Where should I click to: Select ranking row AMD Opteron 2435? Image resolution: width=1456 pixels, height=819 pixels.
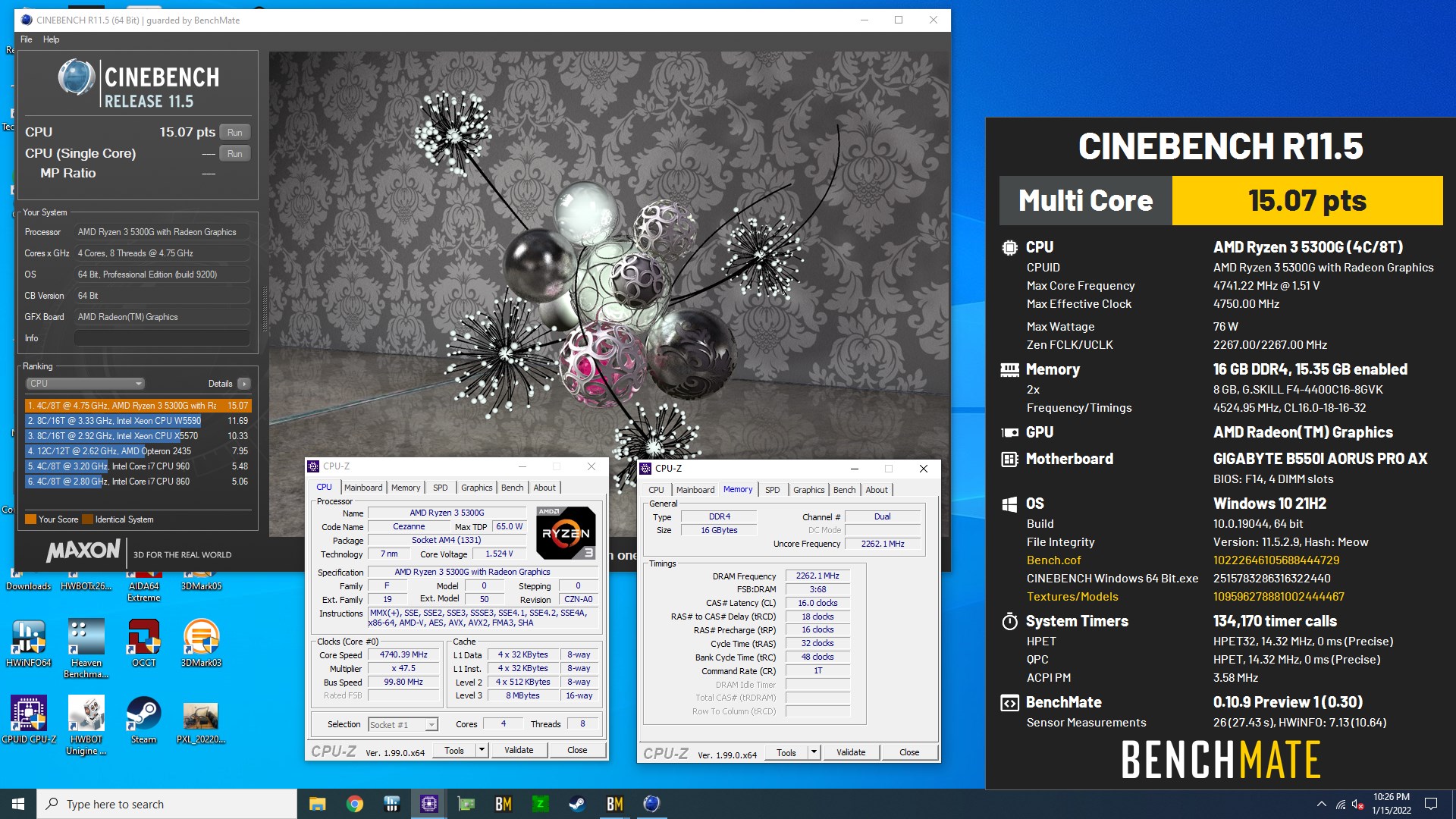pyautogui.click(x=137, y=451)
